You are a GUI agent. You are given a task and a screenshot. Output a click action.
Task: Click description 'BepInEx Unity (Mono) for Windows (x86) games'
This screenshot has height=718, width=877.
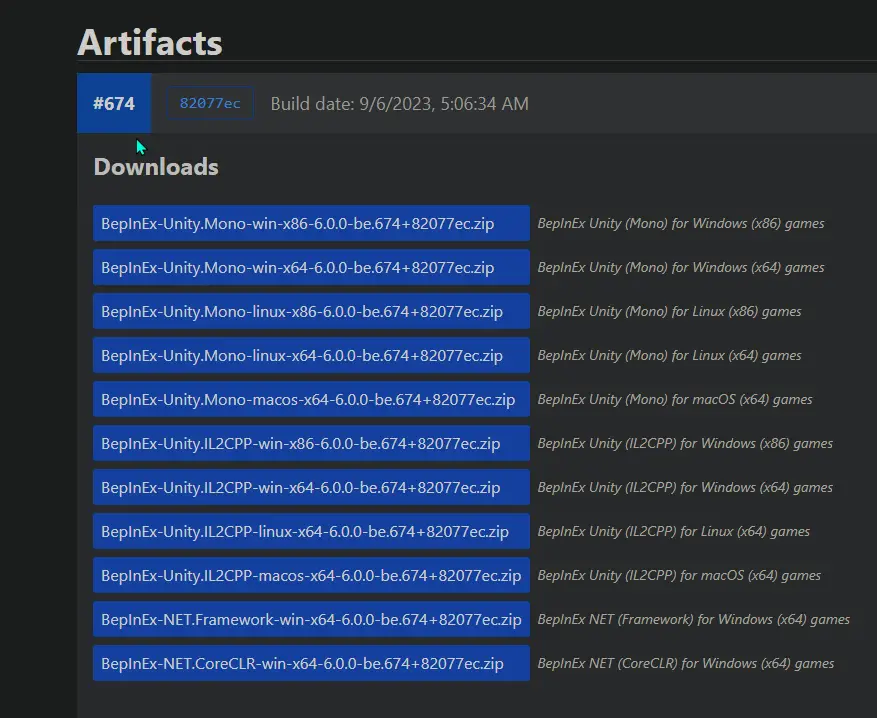coord(681,223)
